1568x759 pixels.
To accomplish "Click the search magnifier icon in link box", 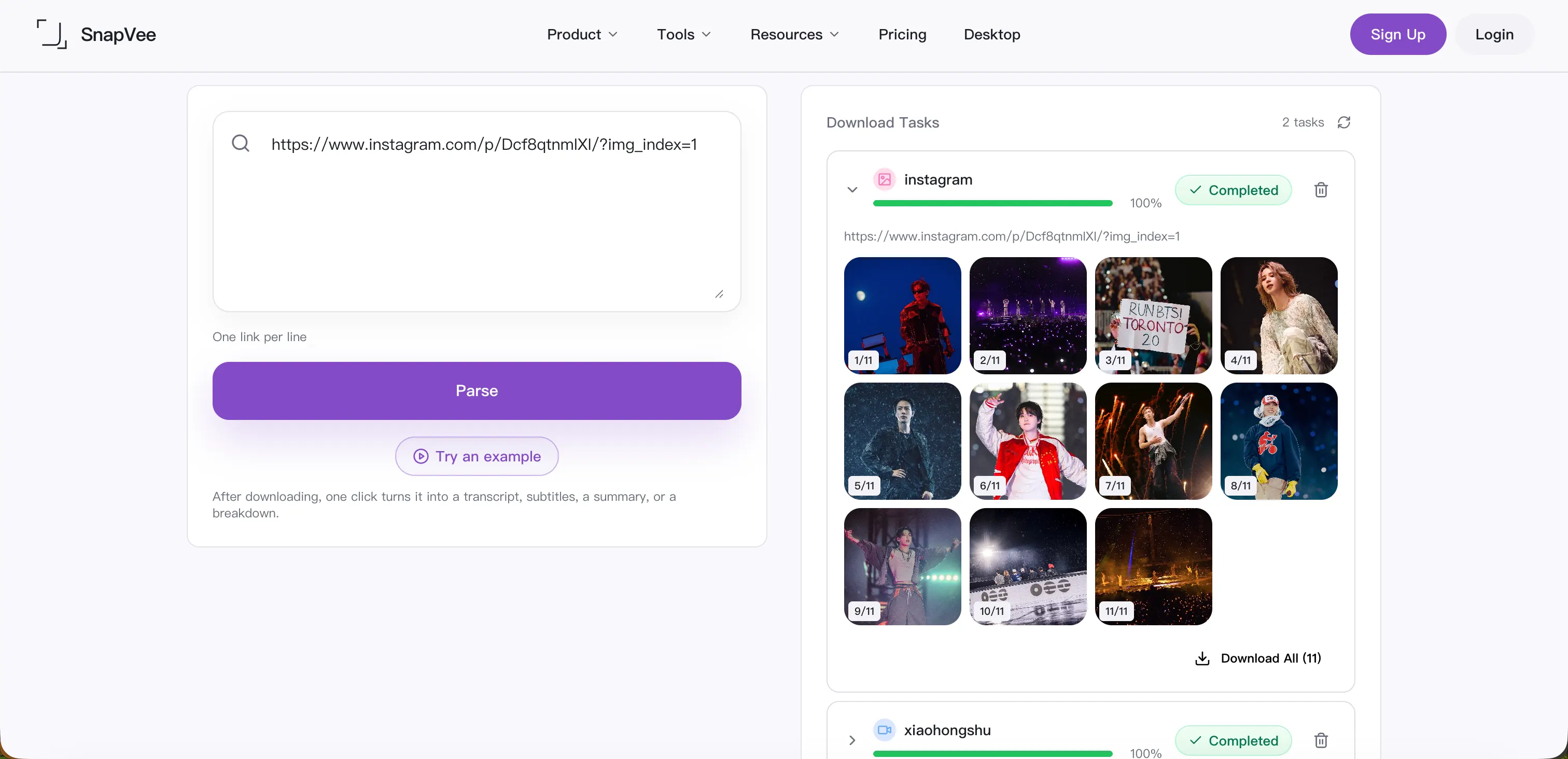I will pyautogui.click(x=241, y=144).
